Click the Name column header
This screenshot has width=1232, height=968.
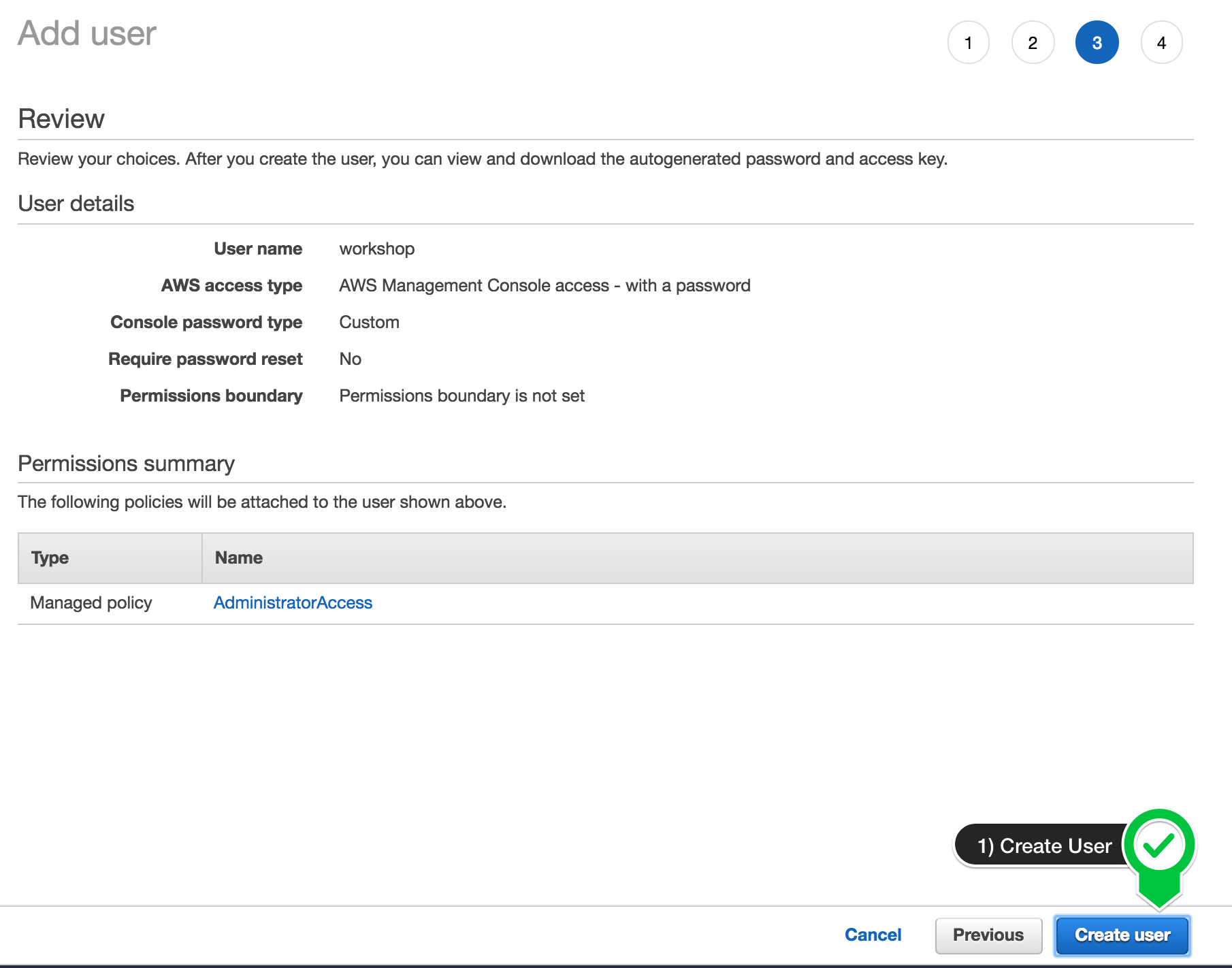pos(238,558)
